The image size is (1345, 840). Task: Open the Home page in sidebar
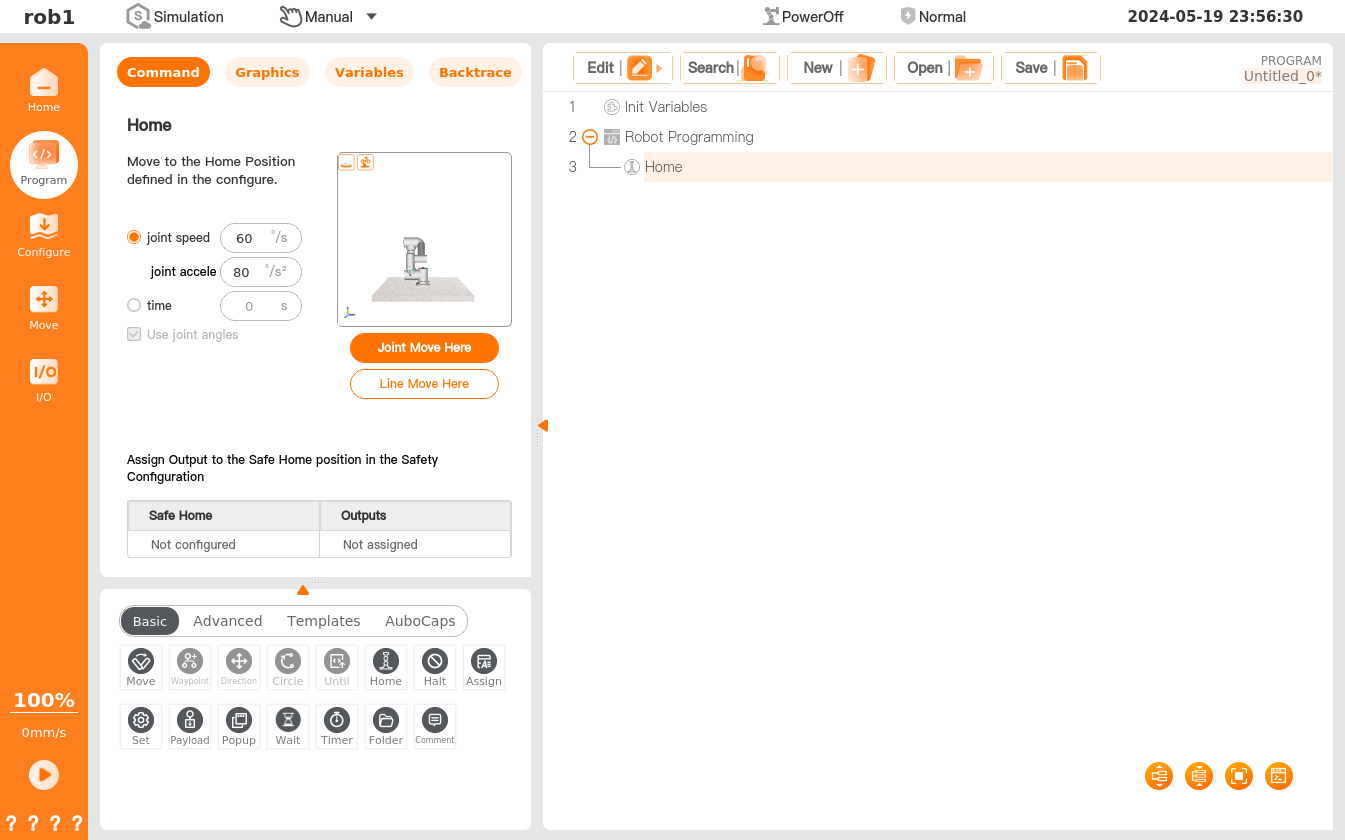(43, 90)
